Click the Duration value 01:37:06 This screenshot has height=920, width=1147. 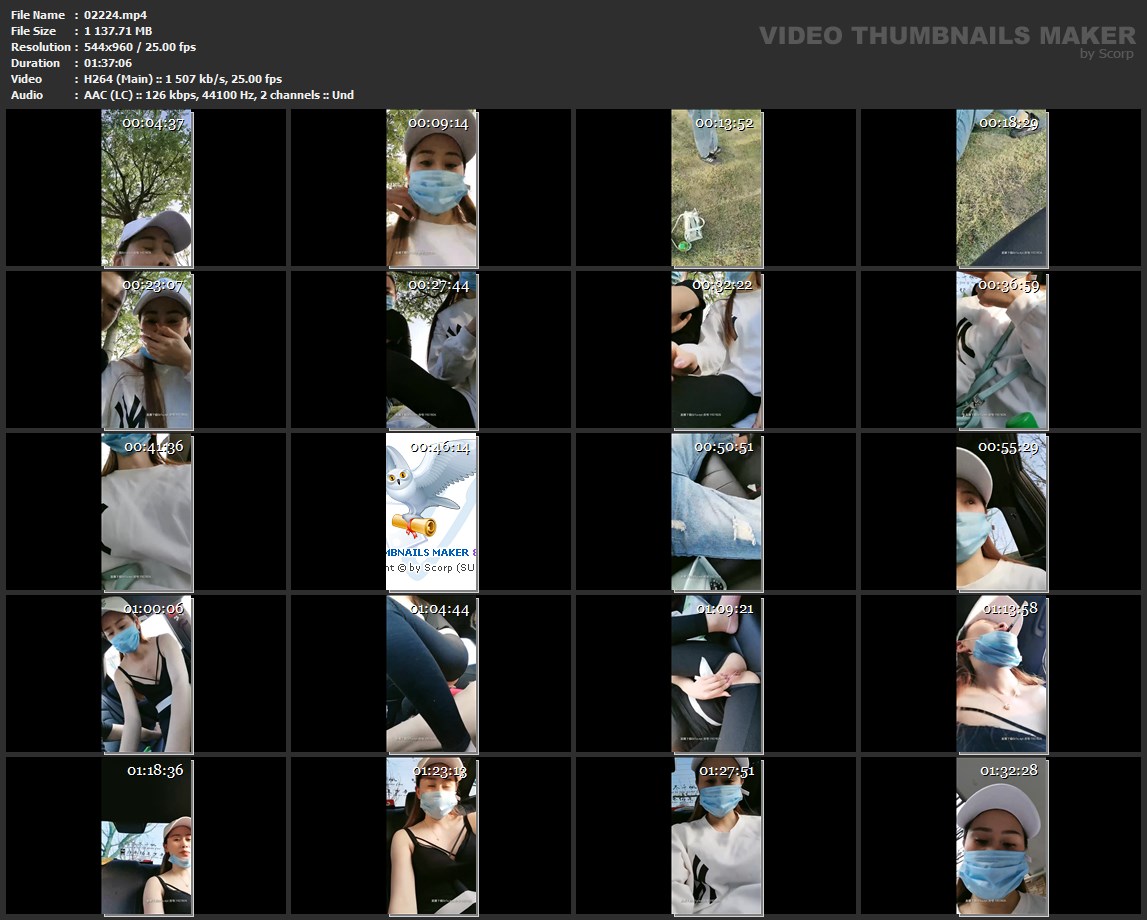tap(108, 63)
